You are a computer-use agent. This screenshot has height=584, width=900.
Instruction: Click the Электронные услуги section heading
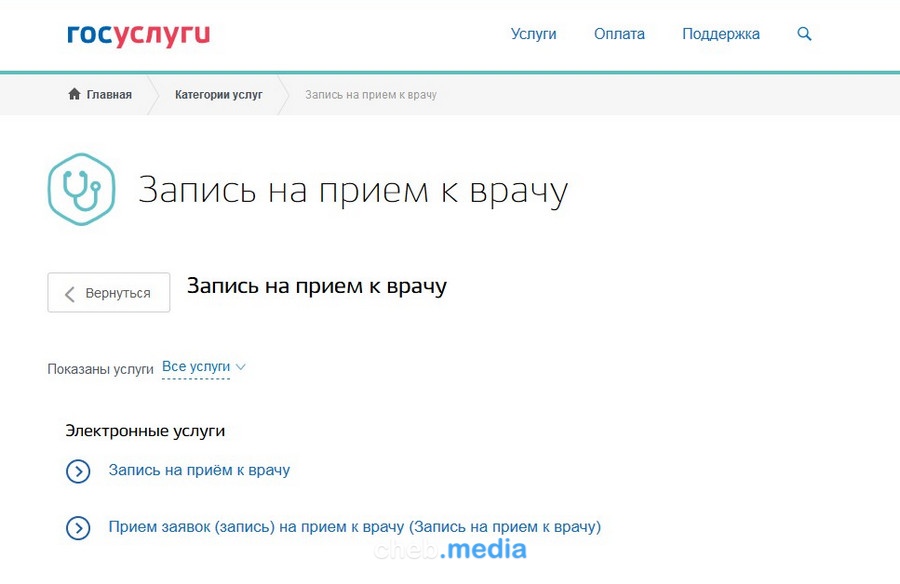click(x=145, y=431)
